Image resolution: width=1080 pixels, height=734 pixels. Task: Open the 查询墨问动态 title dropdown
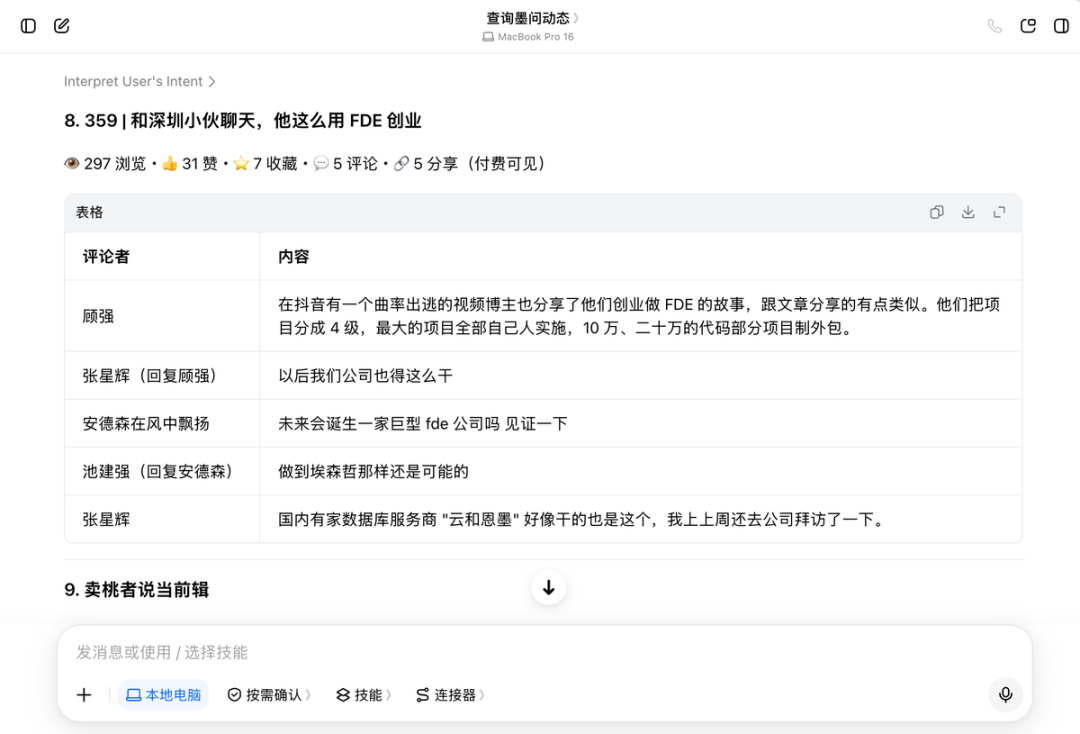tap(532, 18)
